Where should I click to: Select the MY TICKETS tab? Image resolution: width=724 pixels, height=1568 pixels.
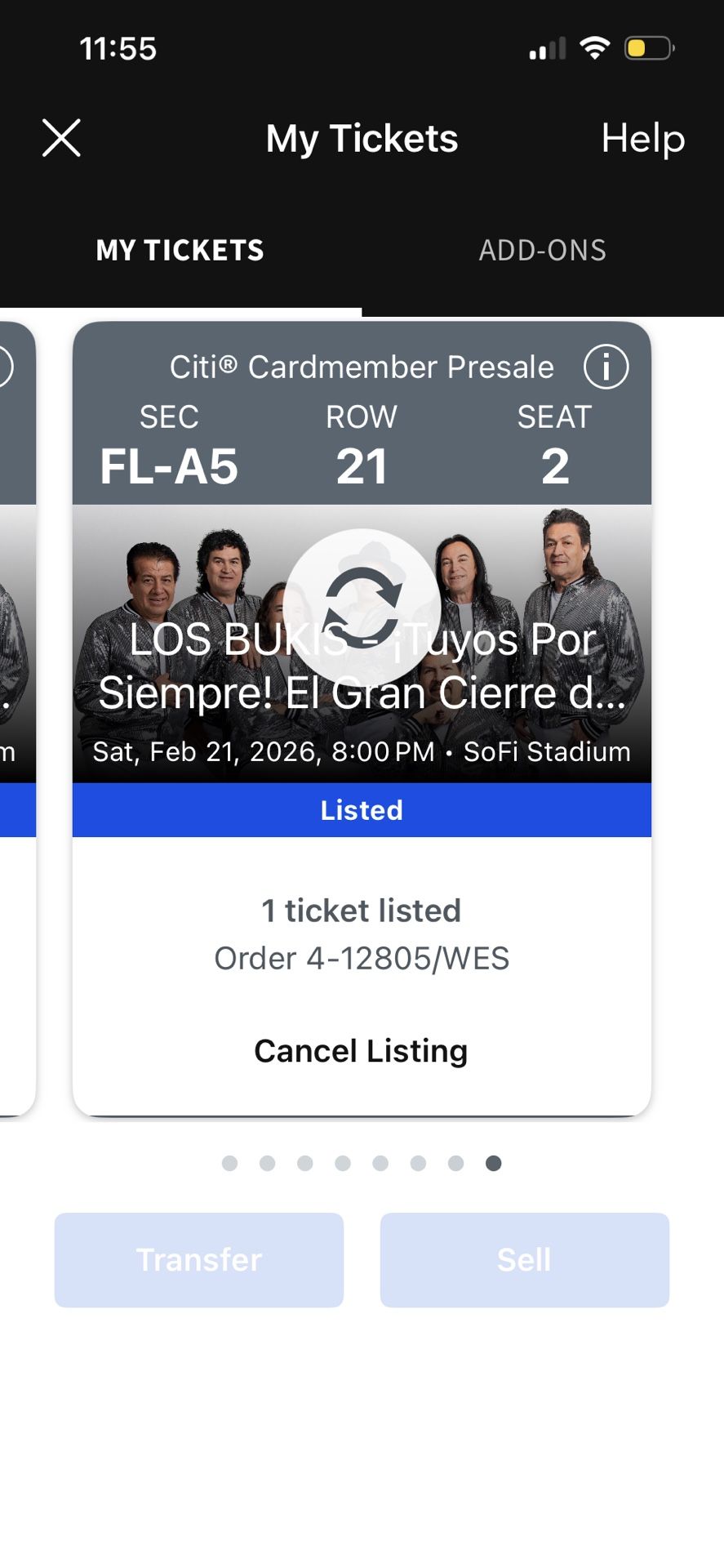tap(180, 250)
